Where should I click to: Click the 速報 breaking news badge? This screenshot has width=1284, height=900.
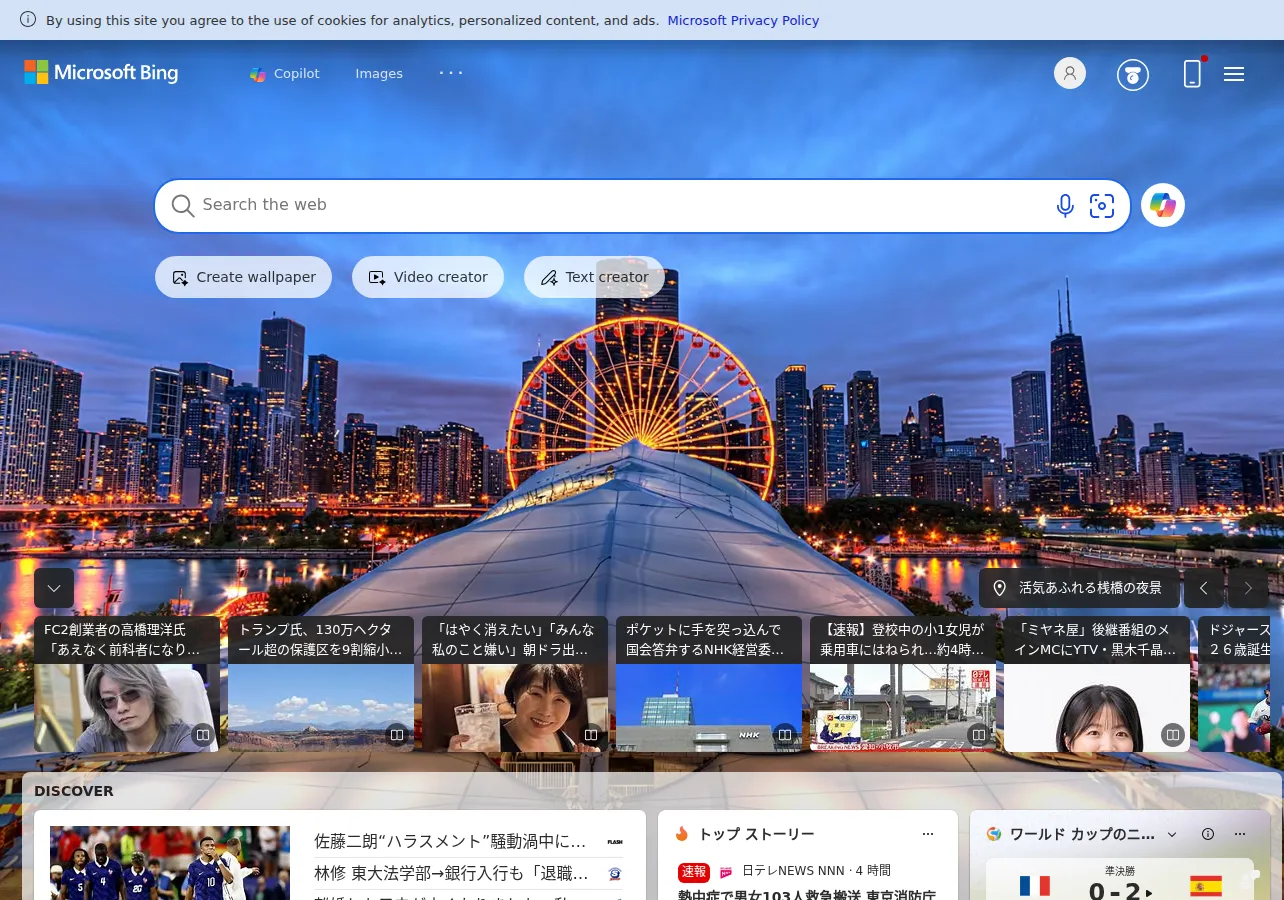click(x=694, y=872)
